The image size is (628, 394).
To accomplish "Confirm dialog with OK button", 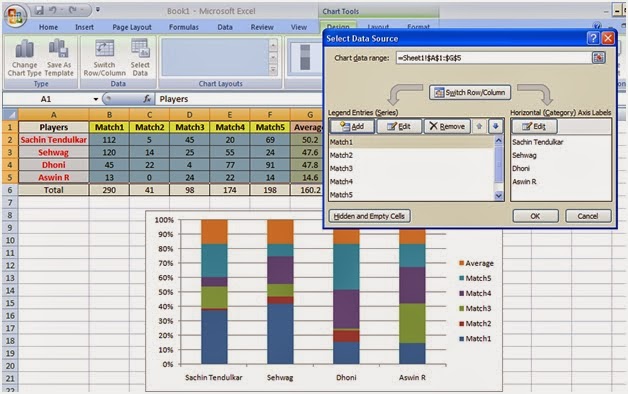I will click(535, 216).
